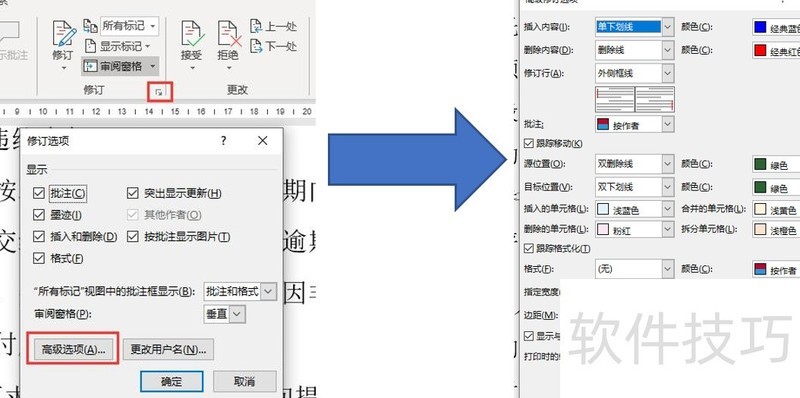
Task: Expand the 显示标记 dropdown arrow
Action: pos(147,46)
